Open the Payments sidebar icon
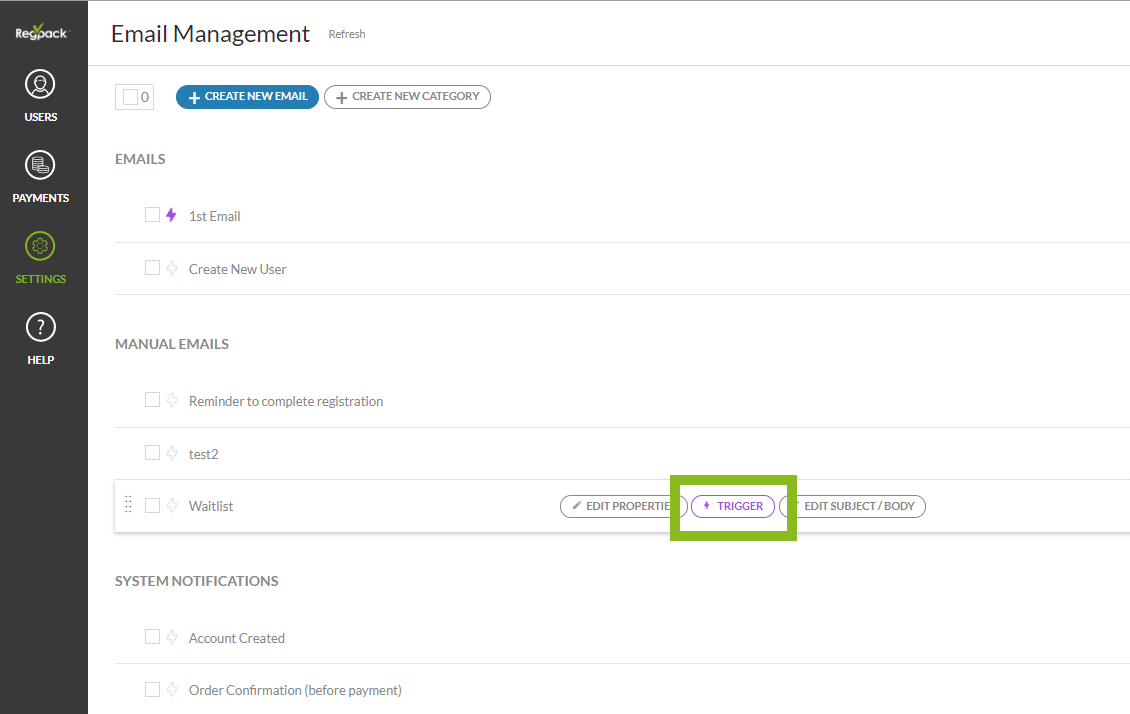This screenshot has height=714, width=1130. pos(41,166)
